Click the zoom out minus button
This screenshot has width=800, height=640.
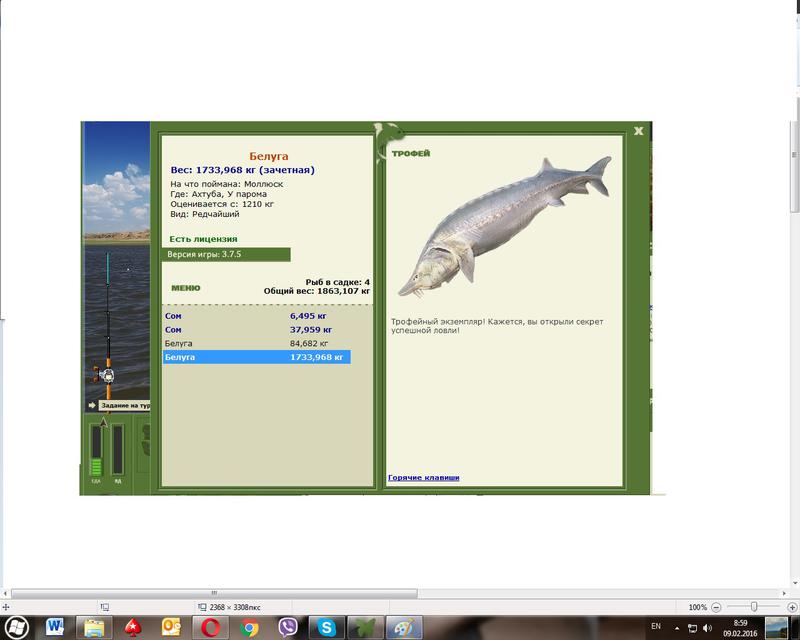click(716, 607)
